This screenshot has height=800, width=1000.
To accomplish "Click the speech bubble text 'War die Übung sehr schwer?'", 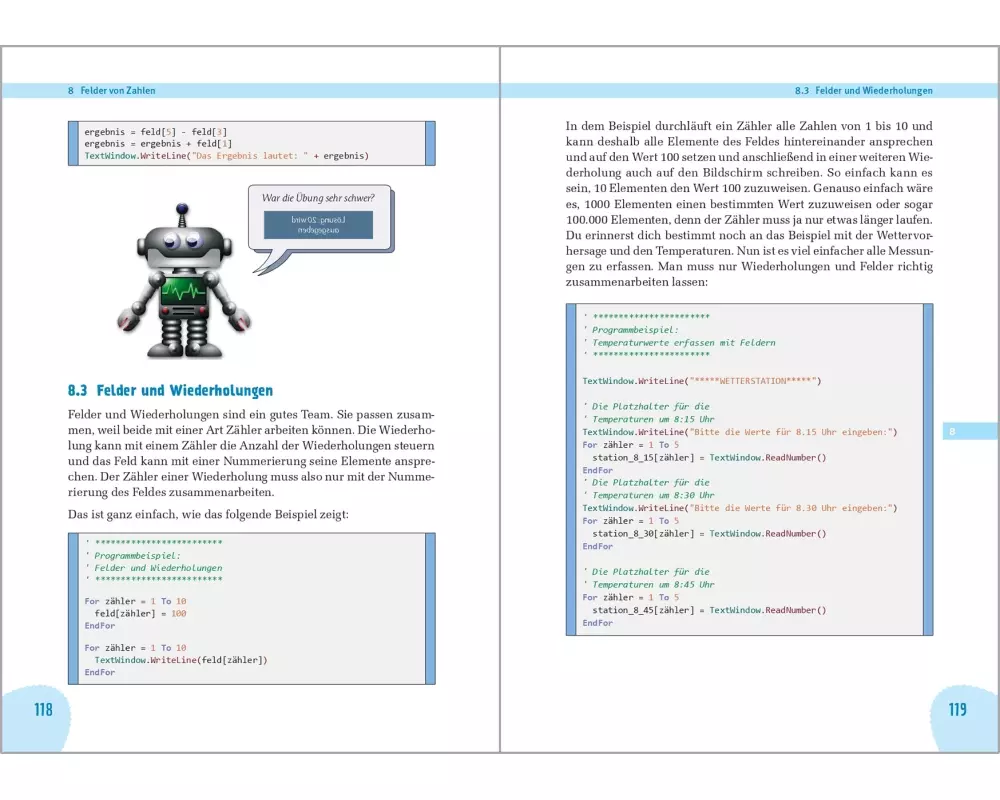I will coord(318,198).
